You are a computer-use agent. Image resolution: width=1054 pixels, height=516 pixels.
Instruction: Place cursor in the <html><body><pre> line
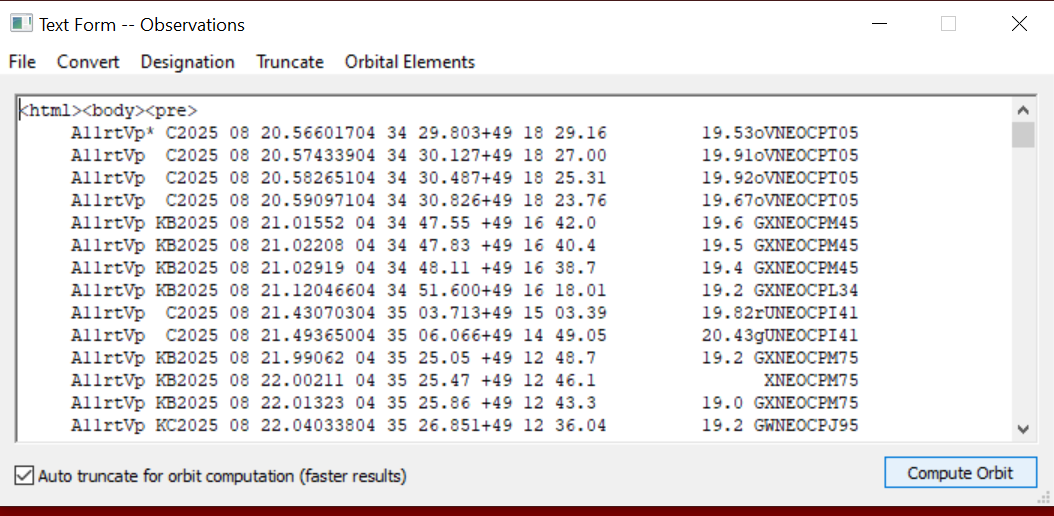click(110, 111)
